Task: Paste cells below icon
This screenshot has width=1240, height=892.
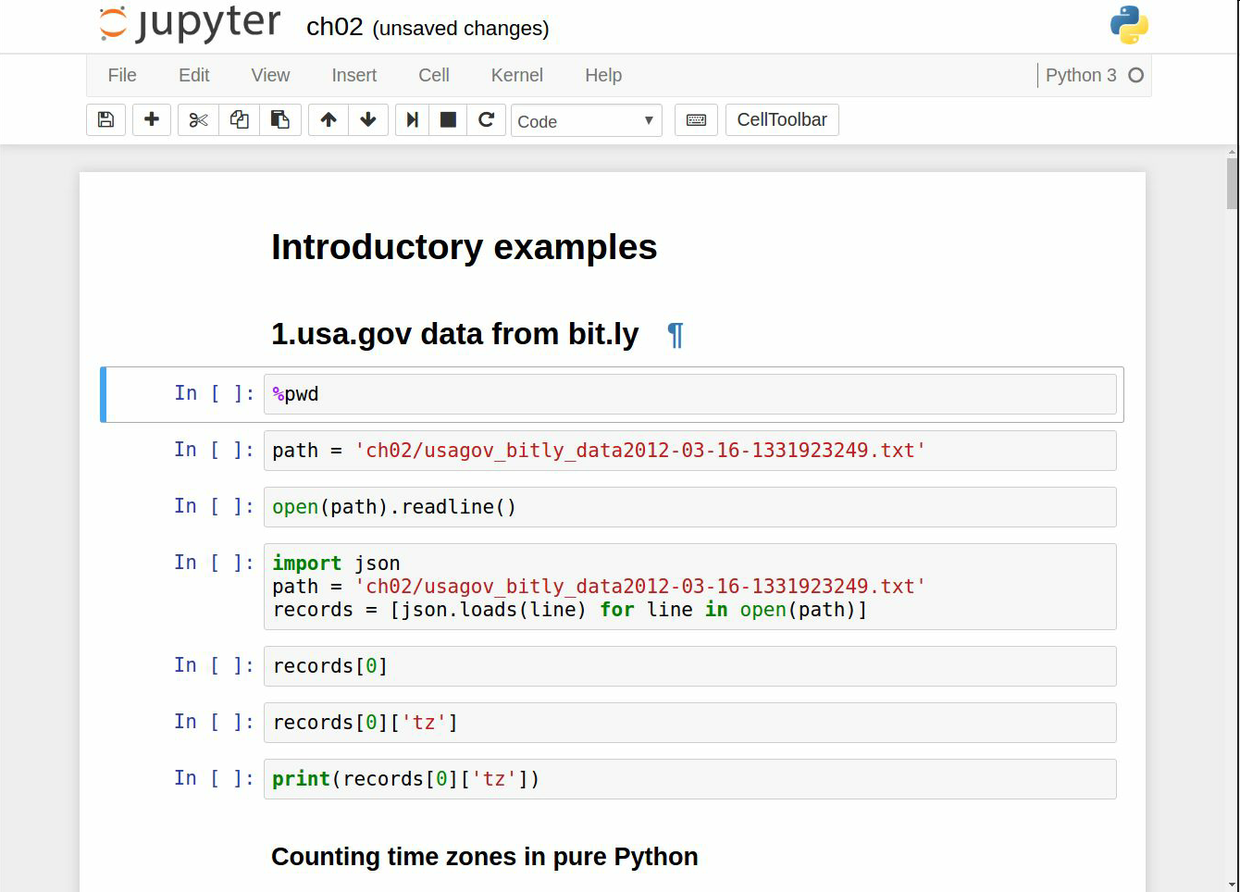Action: tap(280, 120)
